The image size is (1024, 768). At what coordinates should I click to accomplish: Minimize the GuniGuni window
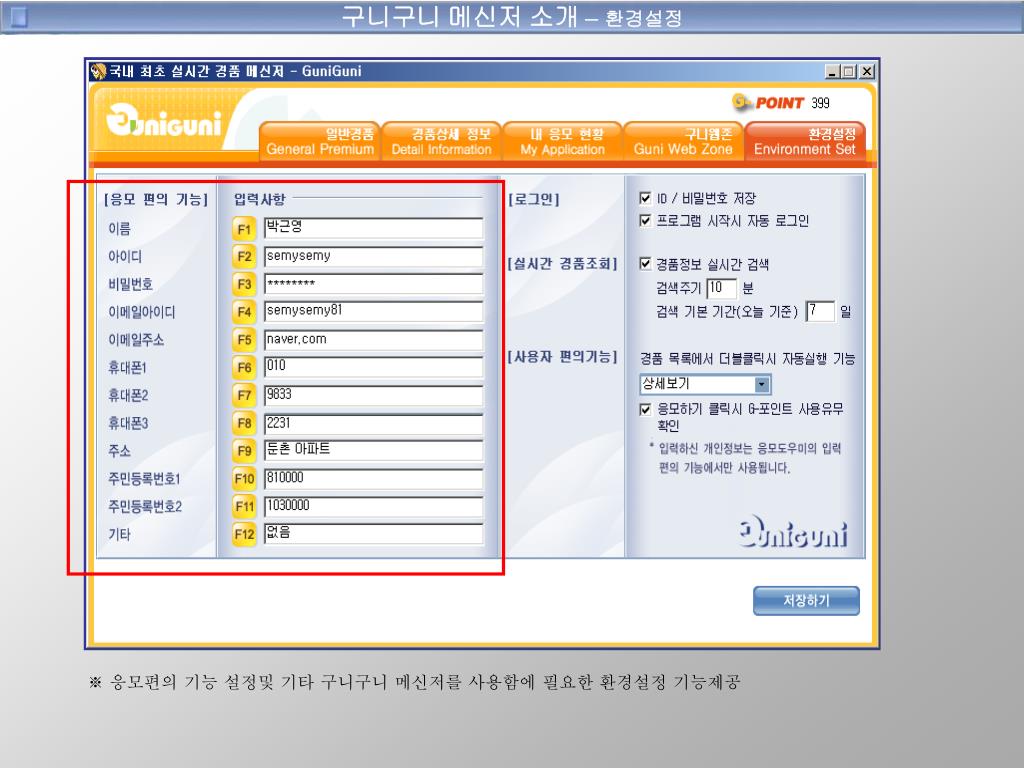832,72
